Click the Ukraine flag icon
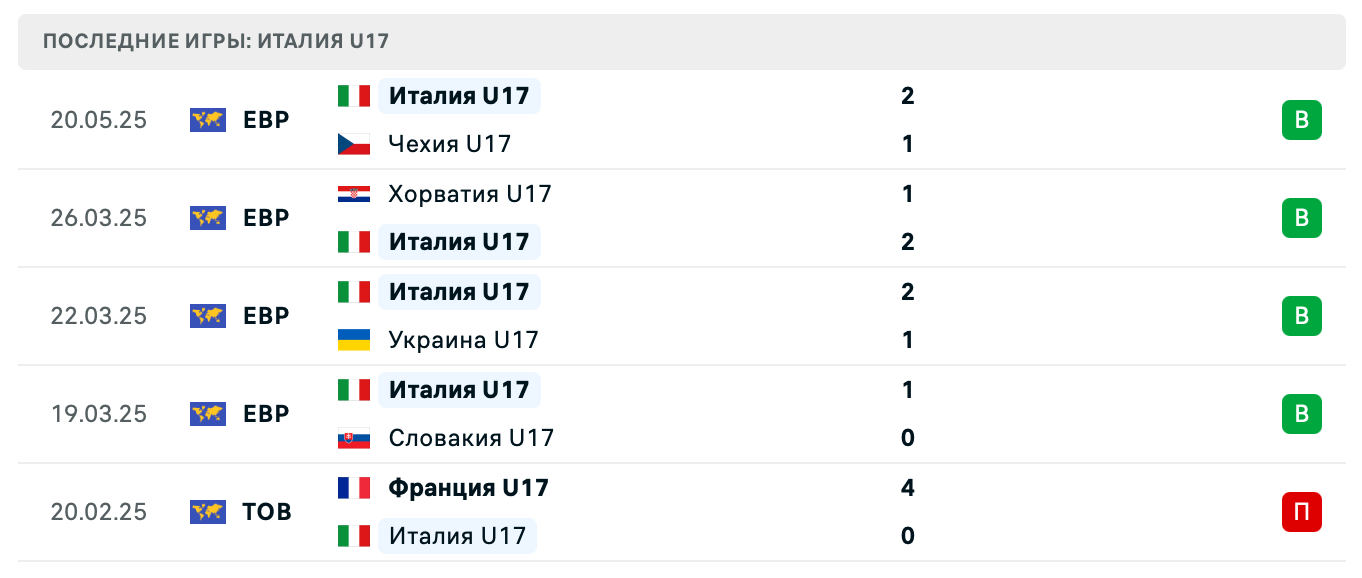 click(354, 340)
